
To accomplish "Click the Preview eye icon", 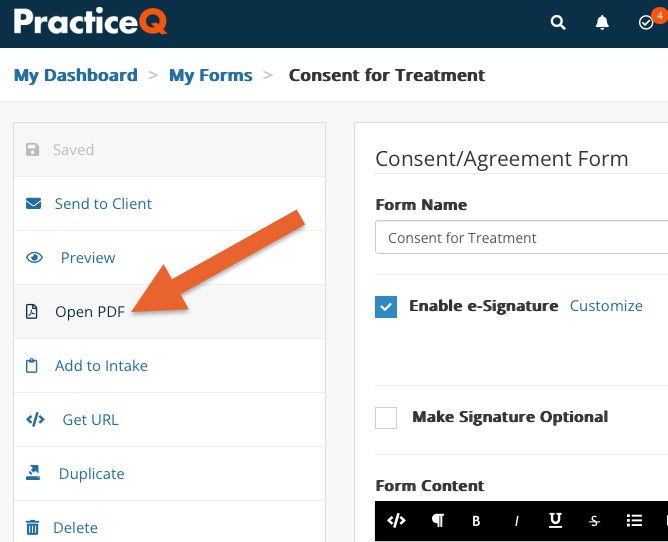I will point(34,257).
